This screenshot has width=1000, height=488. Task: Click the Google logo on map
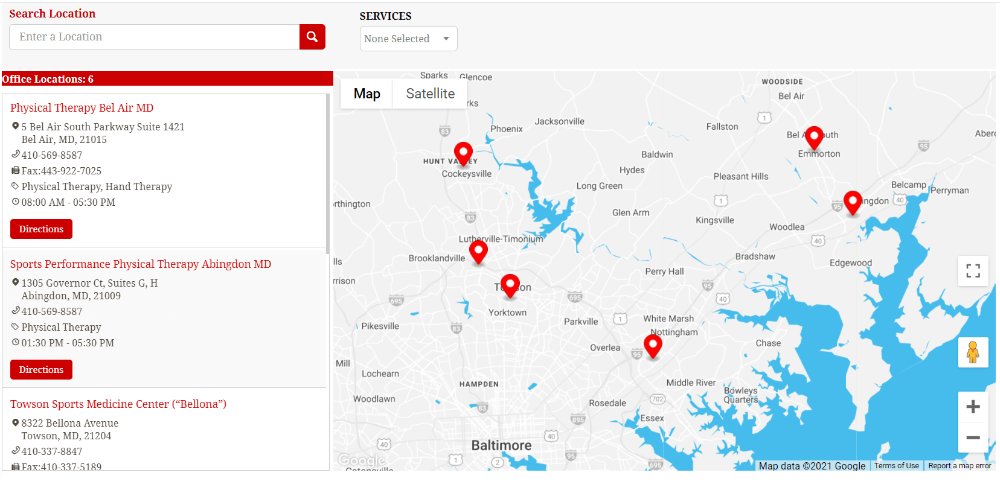pos(360,460)
